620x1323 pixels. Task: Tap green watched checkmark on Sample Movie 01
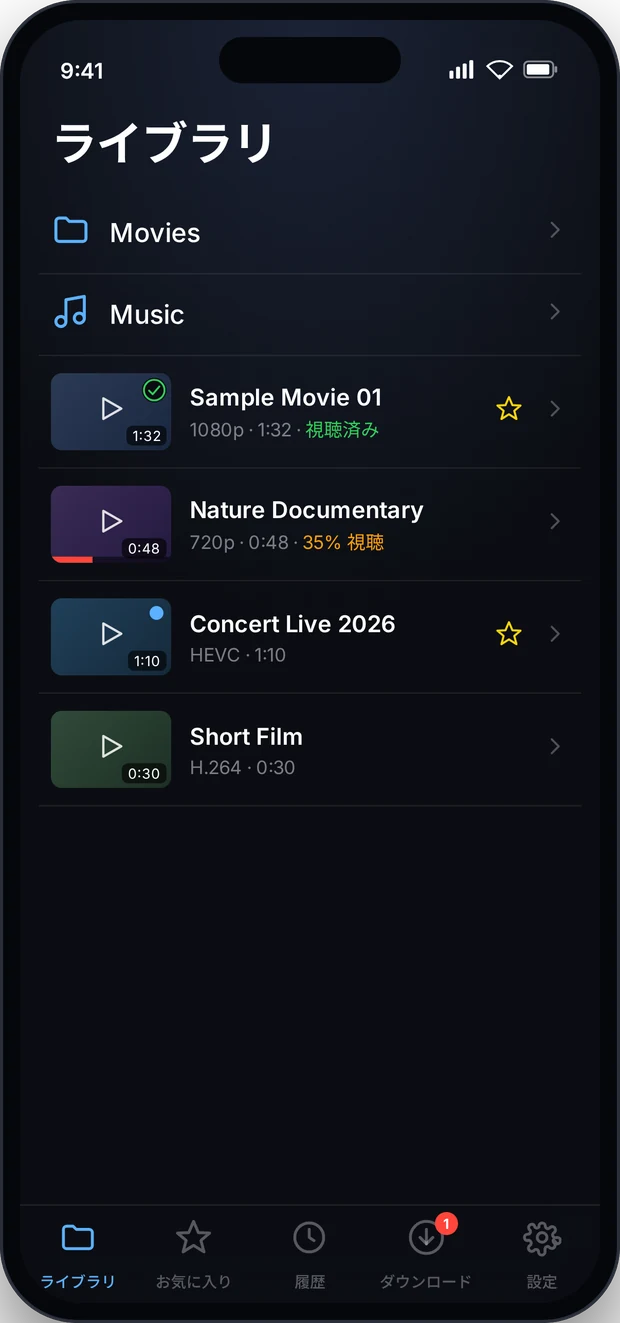pyautogui.click(x=154, y=390)
